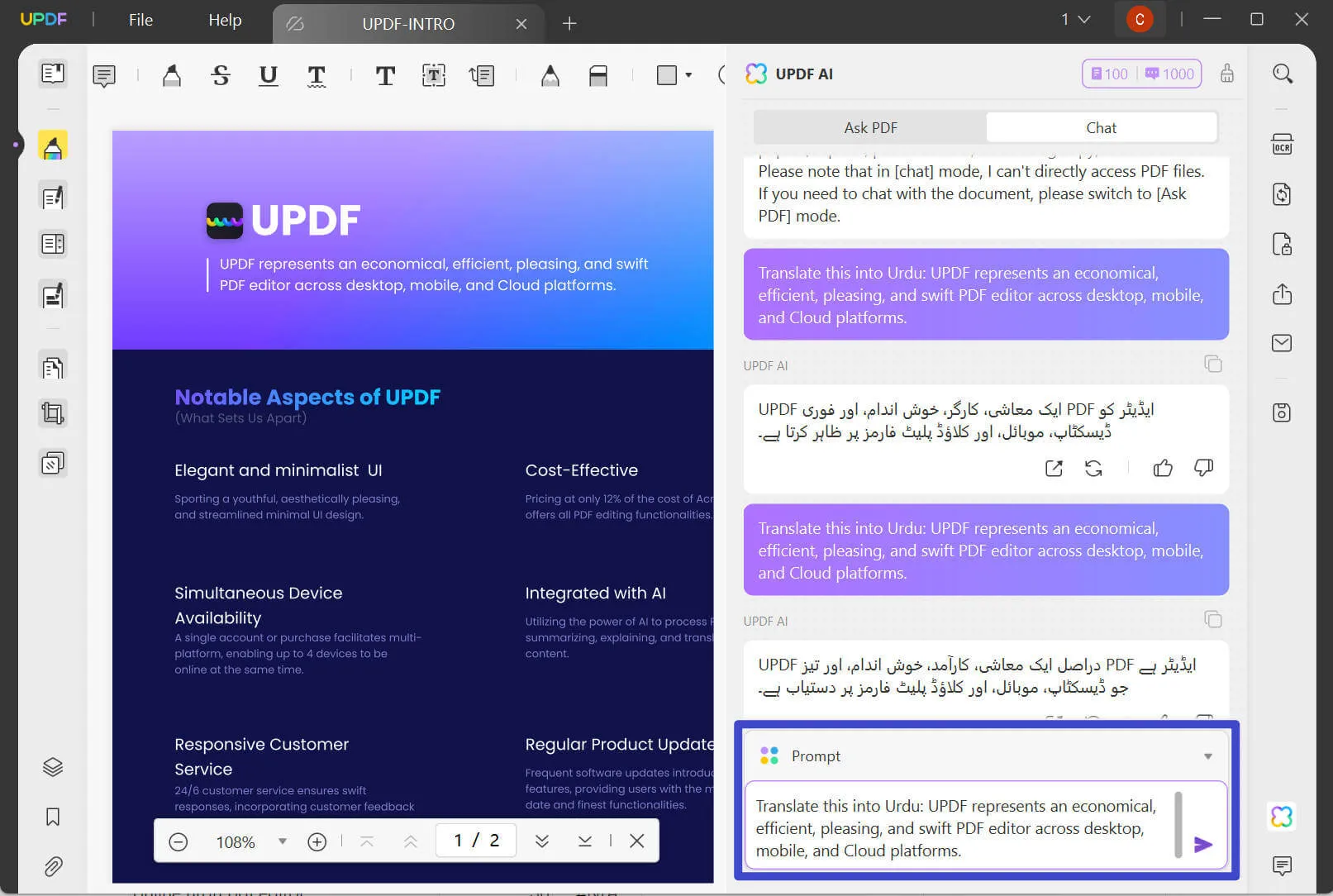Select the pencil drawing tool

tap(550, 76)
